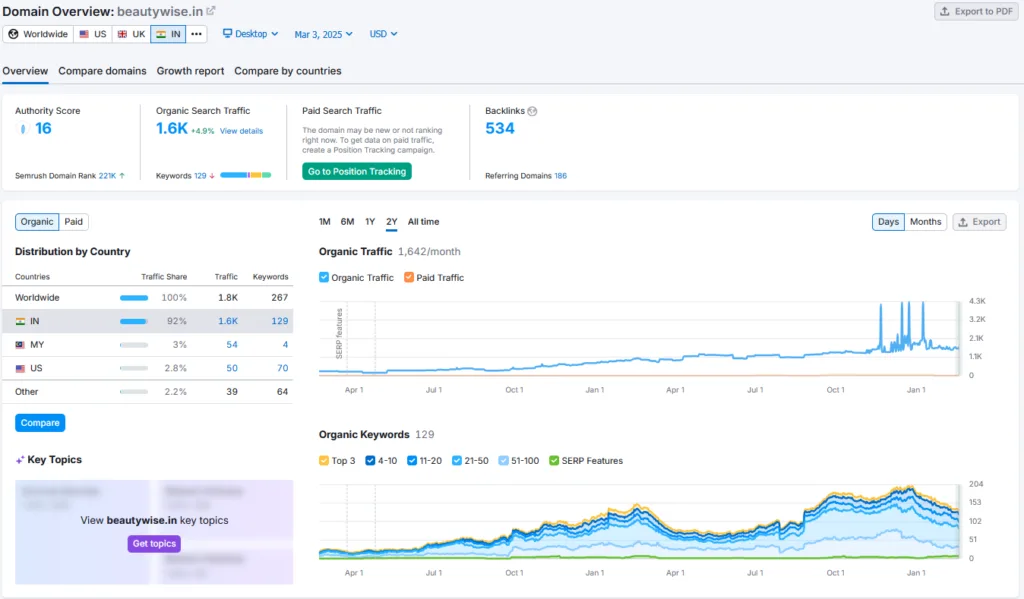Click the India flag in the country table
The width and height of the screenshot is (1024, 599).
click(20, 321)
